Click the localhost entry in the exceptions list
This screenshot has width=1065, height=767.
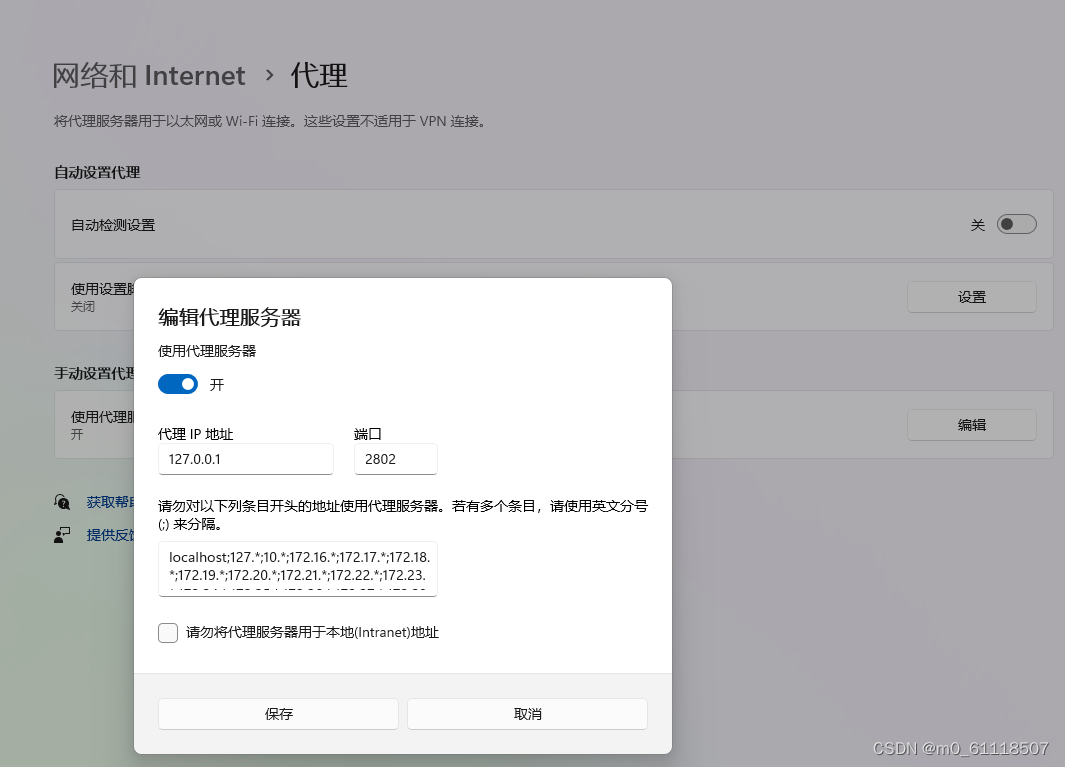pos(190,558)
